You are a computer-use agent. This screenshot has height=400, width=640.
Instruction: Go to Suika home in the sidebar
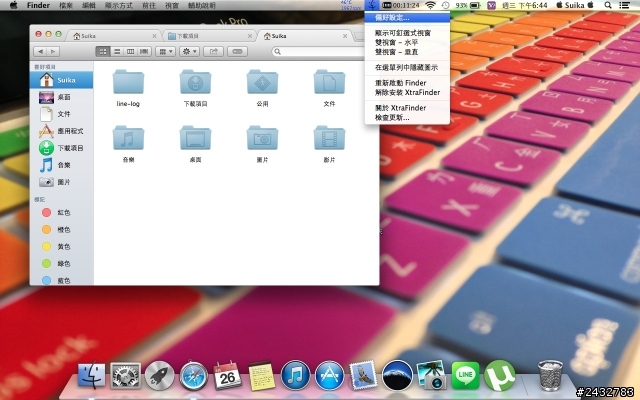62,80
